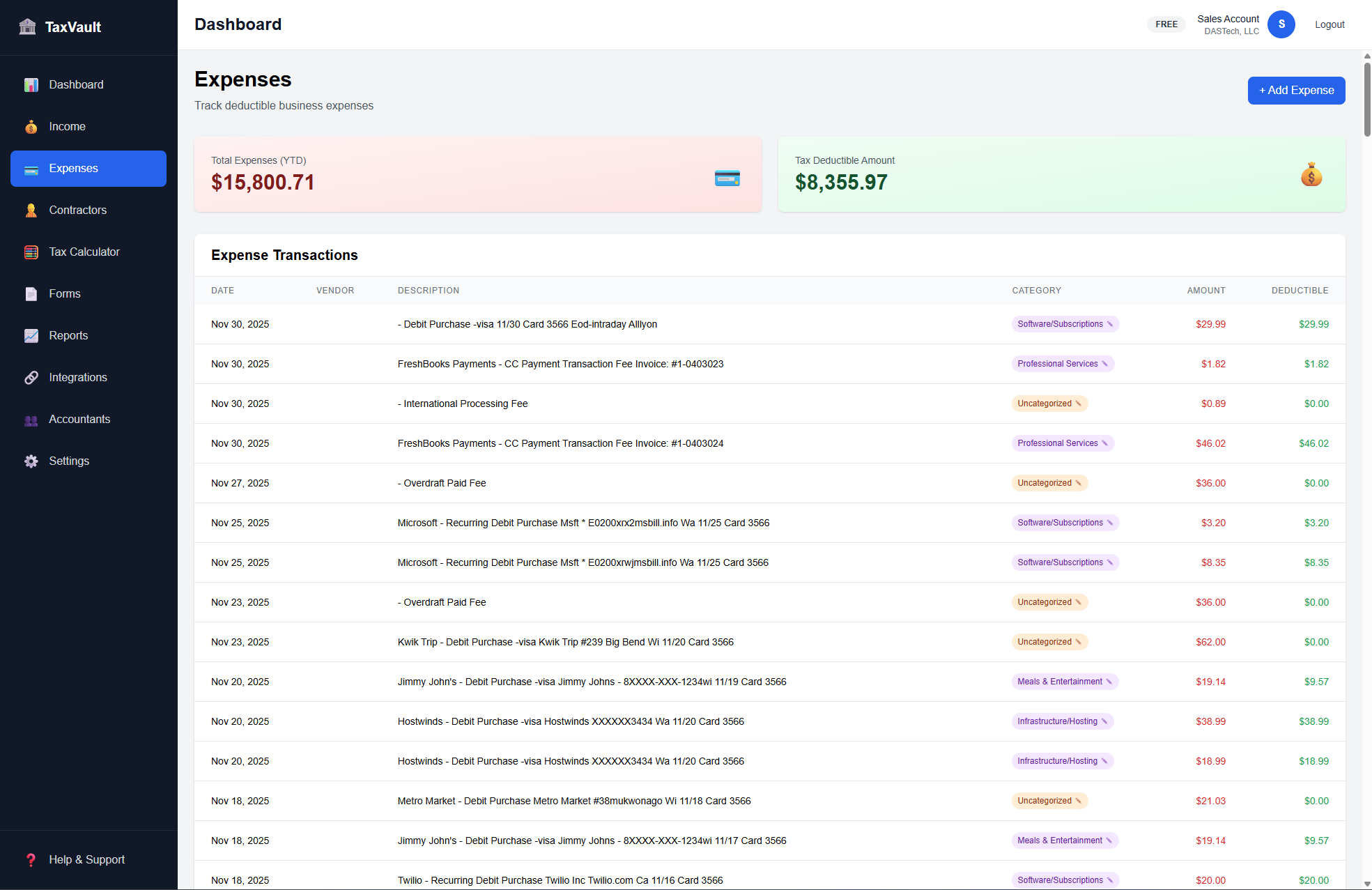Open Contractors using its sidebar icon

[x=31, y=210]
